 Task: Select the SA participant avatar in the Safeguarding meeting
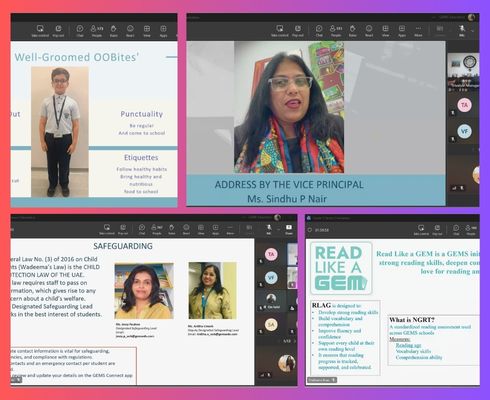271,325
